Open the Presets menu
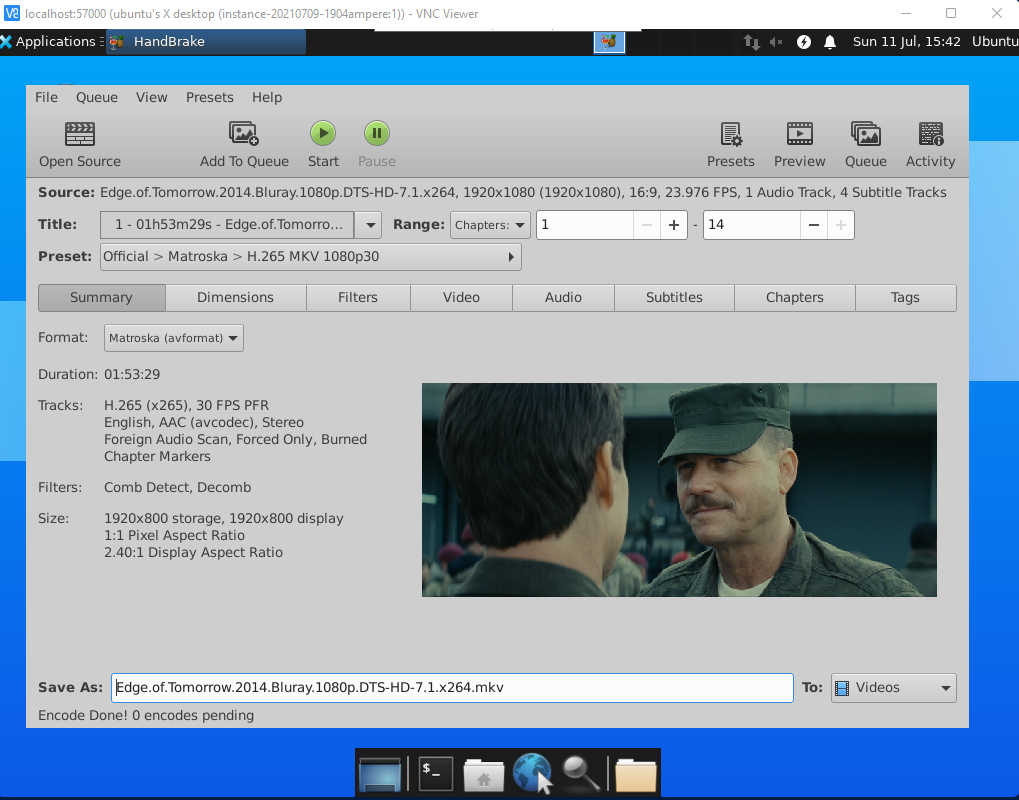 click(209, 97)
